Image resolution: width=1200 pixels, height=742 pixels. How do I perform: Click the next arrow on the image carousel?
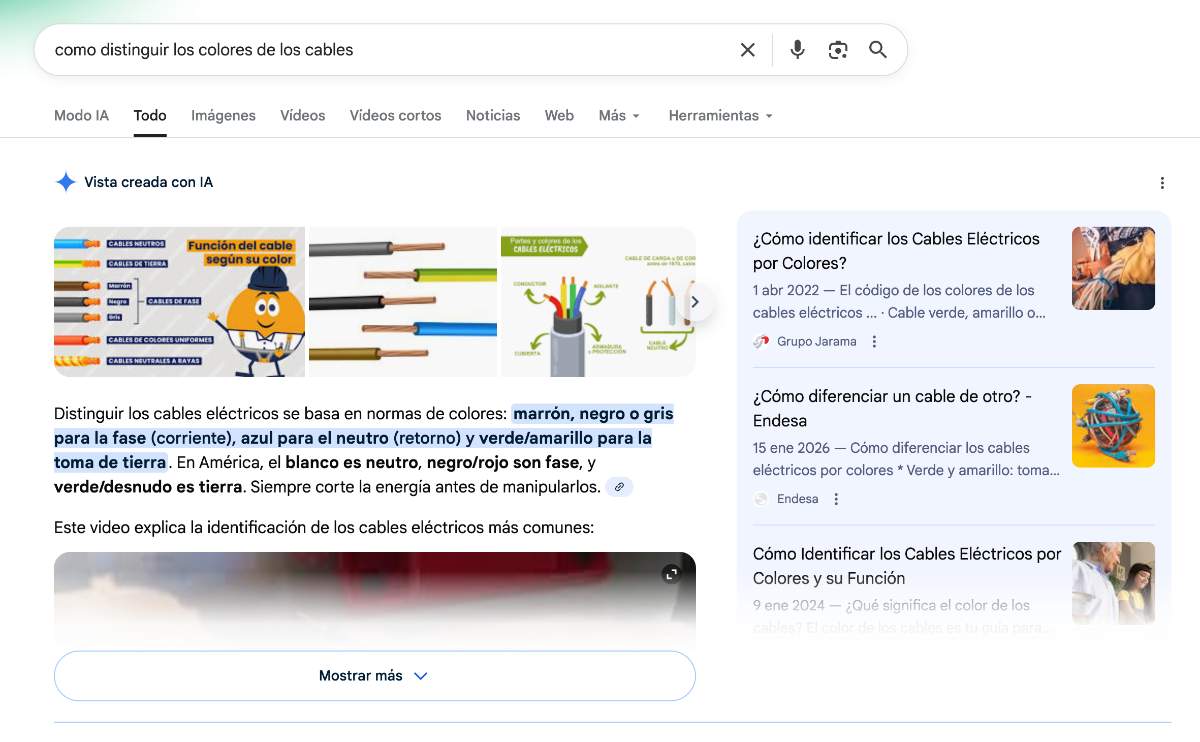point(695,301)
